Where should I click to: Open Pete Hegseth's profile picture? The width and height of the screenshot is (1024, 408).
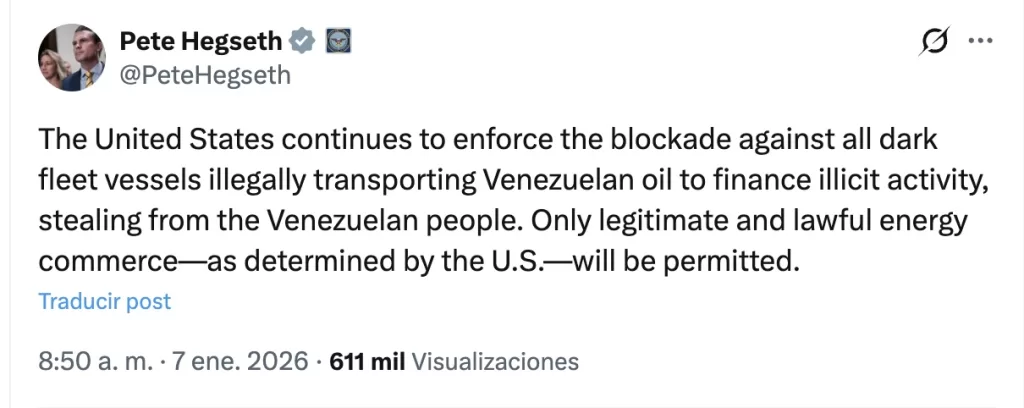[71, 58]
